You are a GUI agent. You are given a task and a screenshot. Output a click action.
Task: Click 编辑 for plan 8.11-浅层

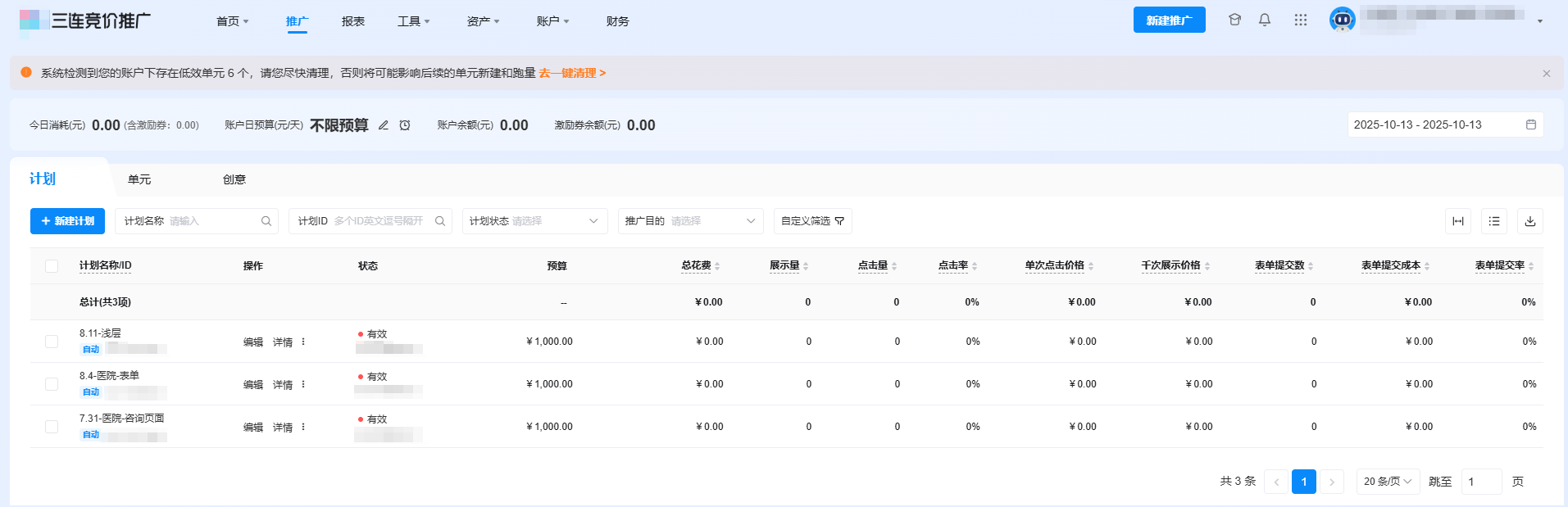click(253, 342)
